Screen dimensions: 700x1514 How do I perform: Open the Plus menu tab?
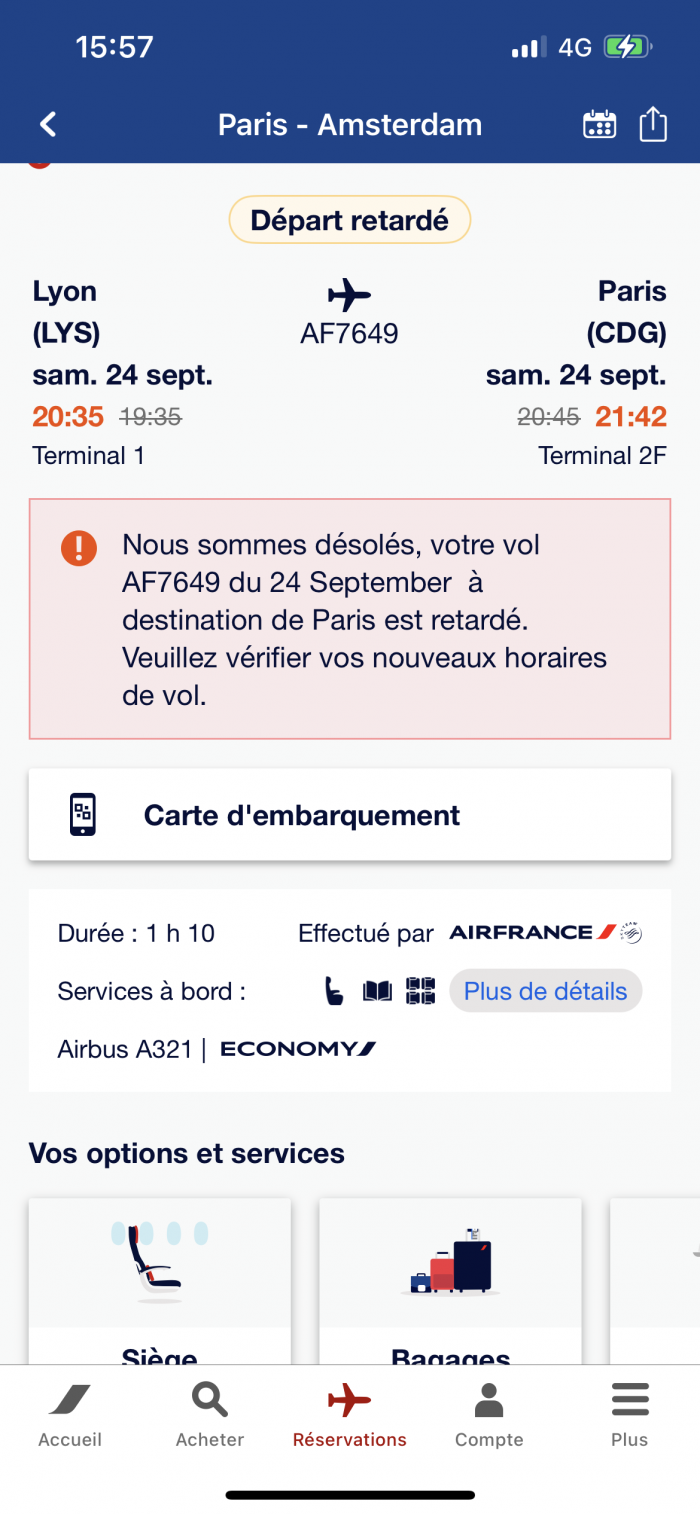point(630,1416)
